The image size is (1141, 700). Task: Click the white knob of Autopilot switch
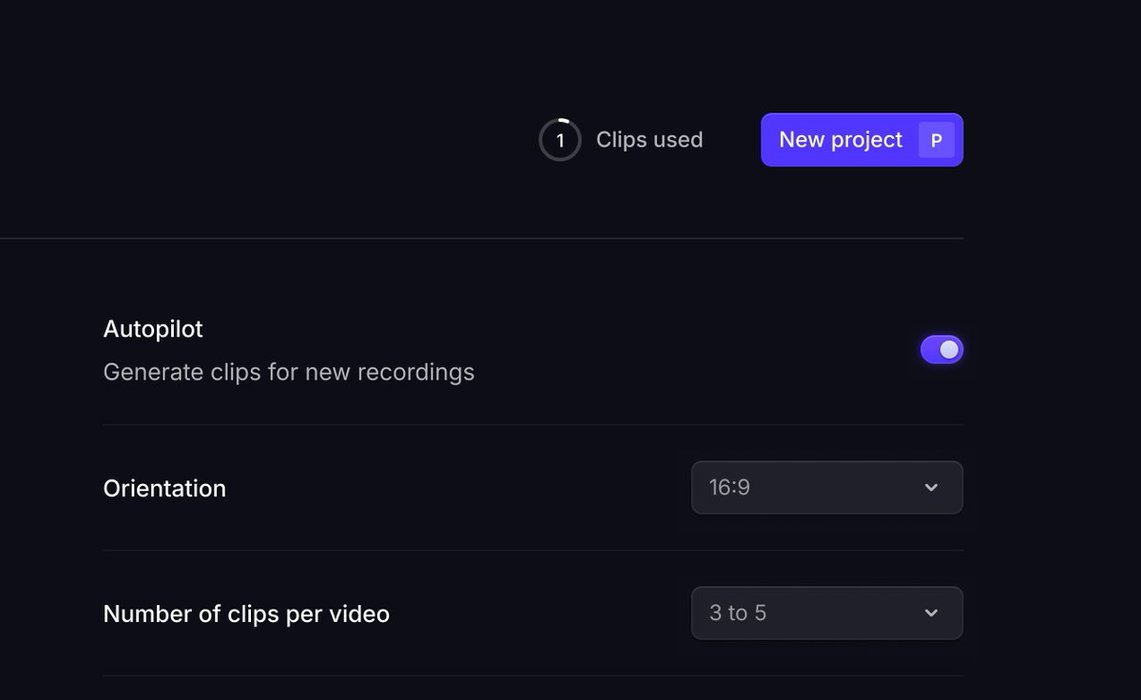[950, 349]
